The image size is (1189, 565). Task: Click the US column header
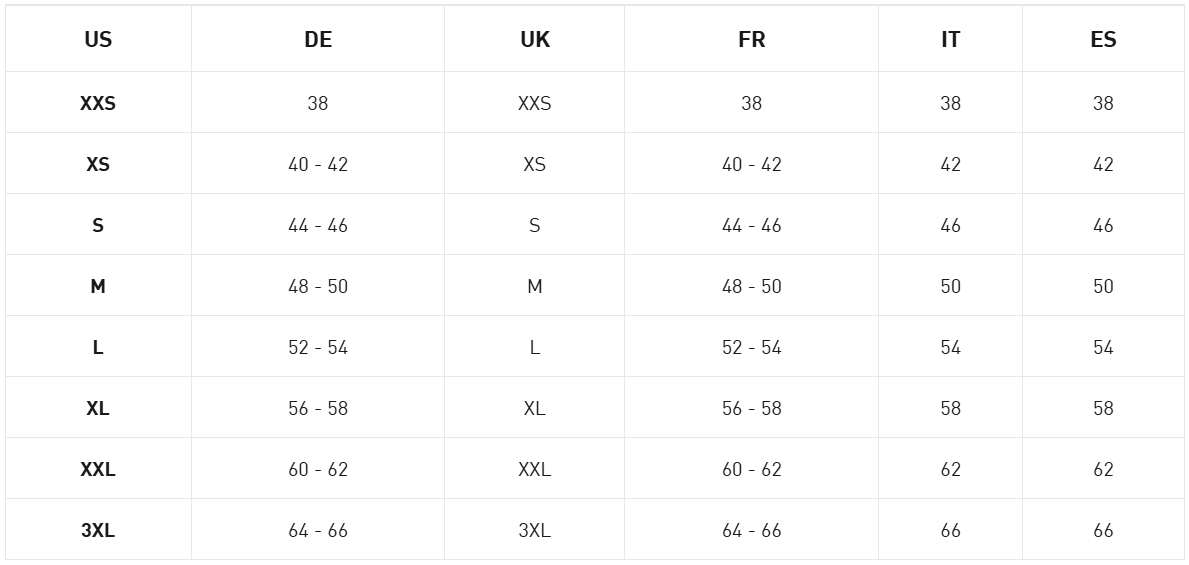tap(98, 39)
